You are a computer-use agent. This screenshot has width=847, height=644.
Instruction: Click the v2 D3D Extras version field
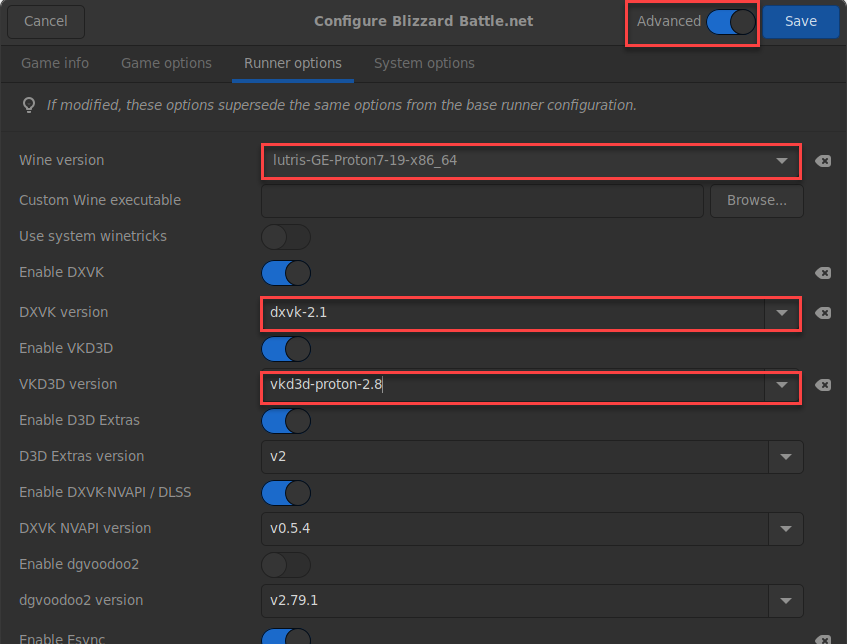click(515, 457)
